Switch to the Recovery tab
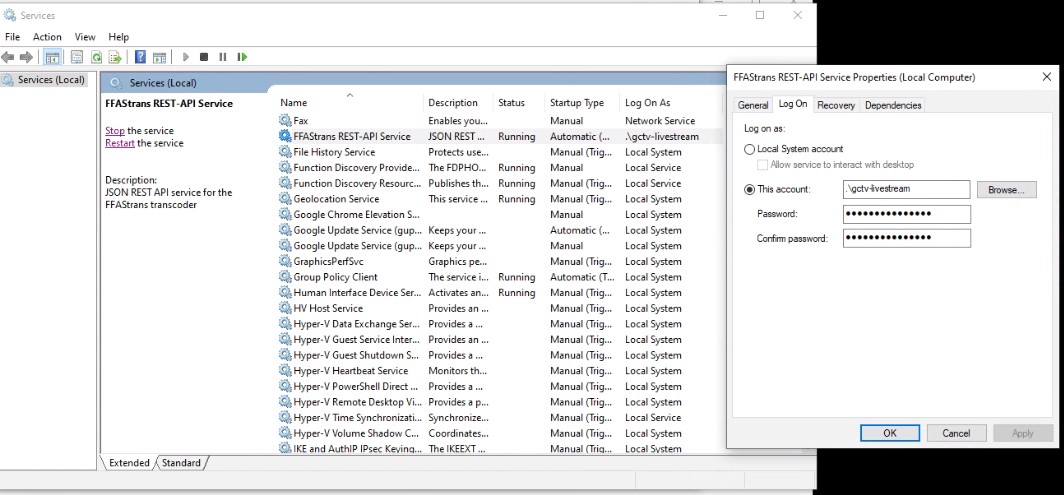The image size is (1064, 495). coord(835,105)
